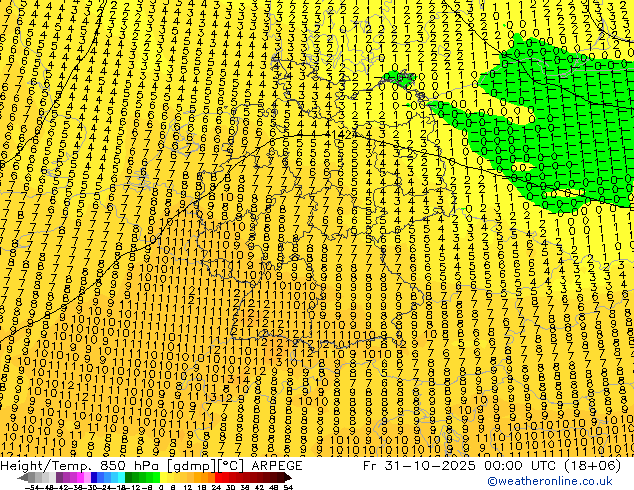Image resolution: width=634 pixels, height=490 pixels.
Task: Click the 'Height/Temp. 850 hPa' title text
Action: point(81,466)
